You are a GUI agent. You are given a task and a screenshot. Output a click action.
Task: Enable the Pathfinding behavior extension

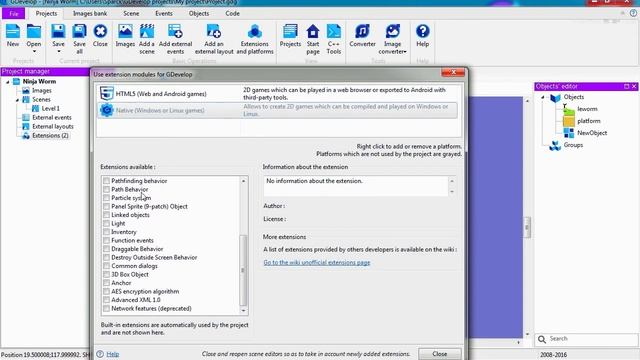(x=107, y=181)
